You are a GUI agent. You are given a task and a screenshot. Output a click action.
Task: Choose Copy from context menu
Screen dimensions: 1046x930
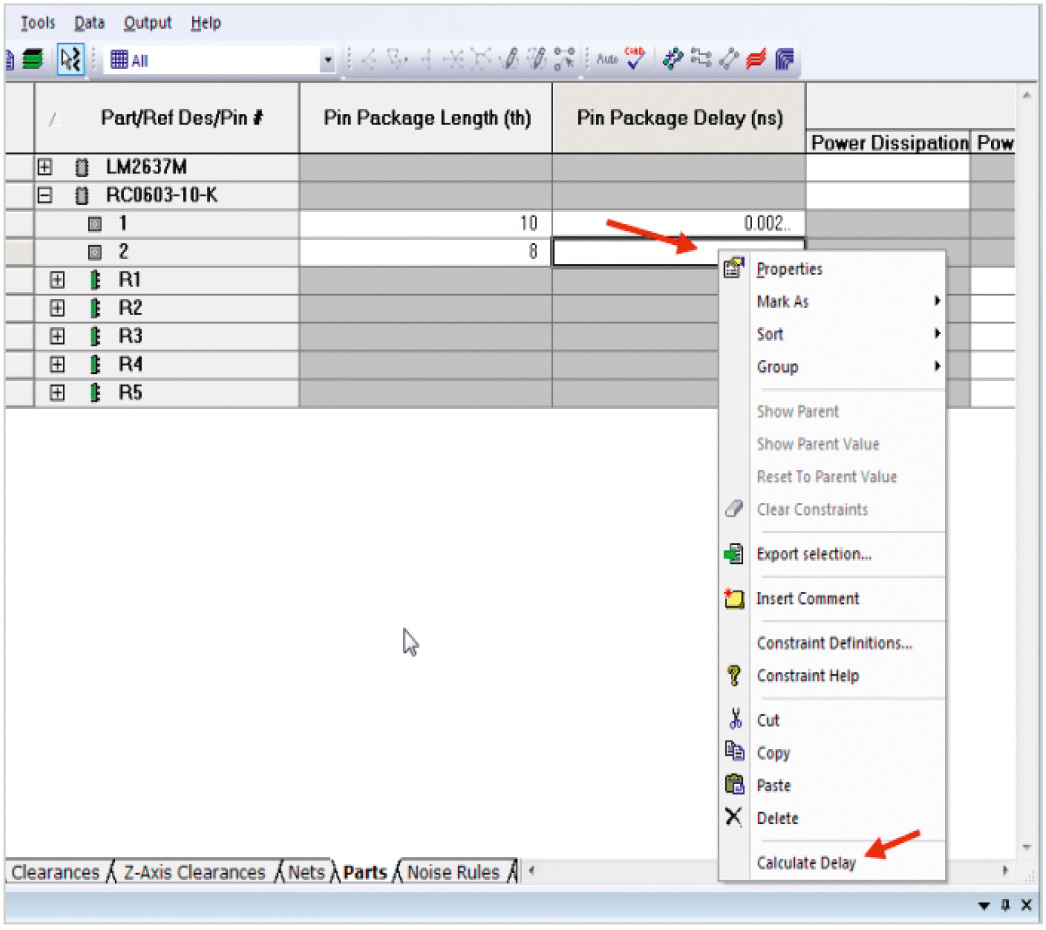(832, 753)
